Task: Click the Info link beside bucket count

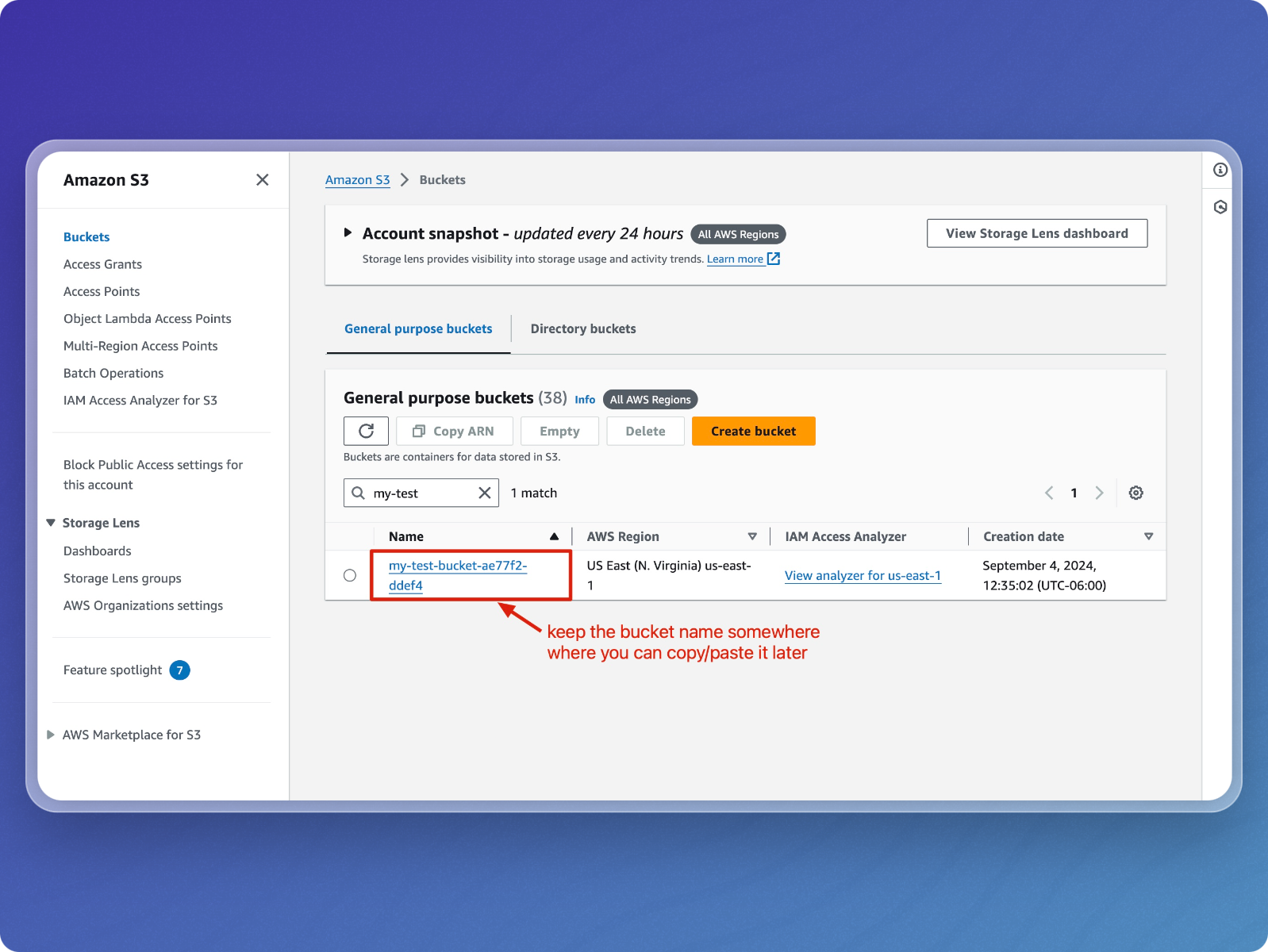Action: coord(585,400)
